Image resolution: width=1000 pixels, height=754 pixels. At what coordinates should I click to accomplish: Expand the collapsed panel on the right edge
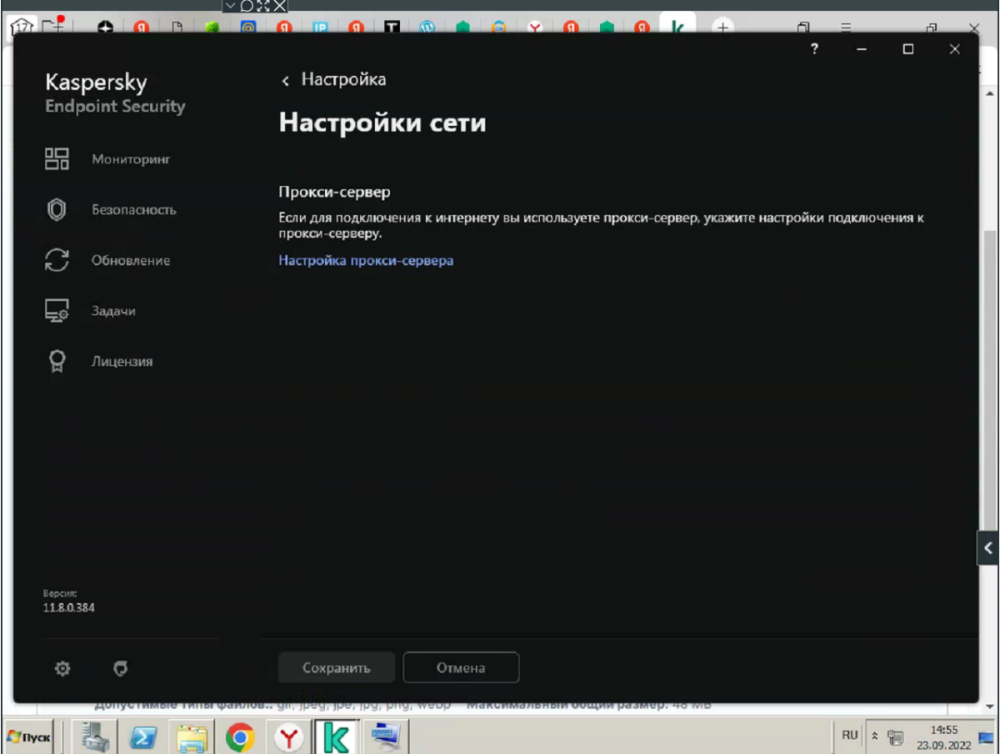[987, 547]
